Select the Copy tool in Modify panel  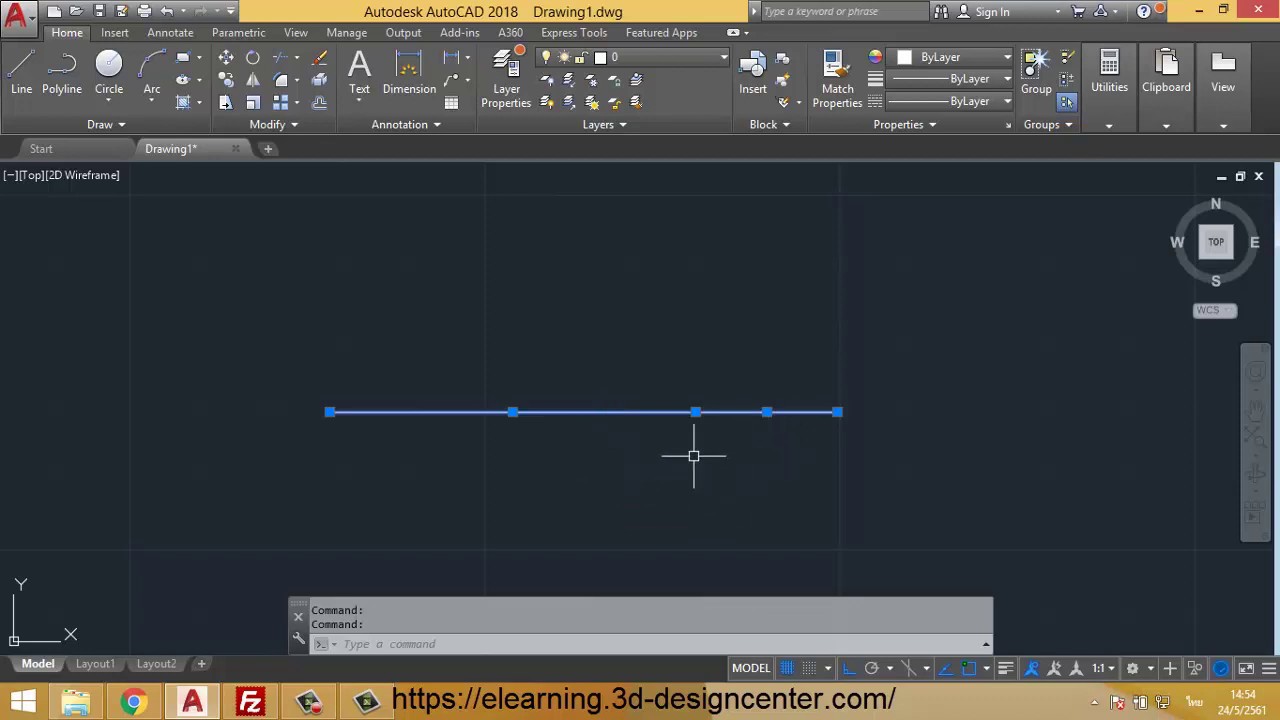[226, 80]
